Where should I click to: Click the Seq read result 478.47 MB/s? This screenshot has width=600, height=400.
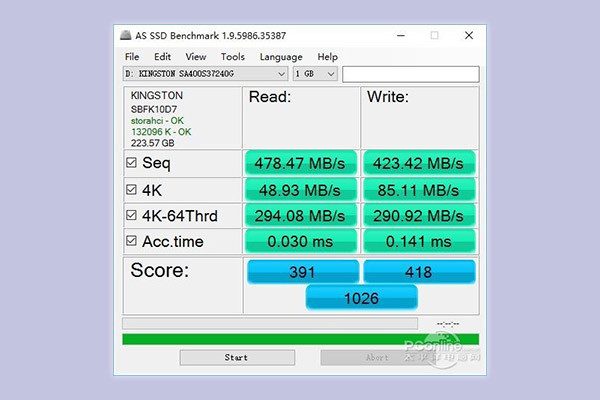300,163
